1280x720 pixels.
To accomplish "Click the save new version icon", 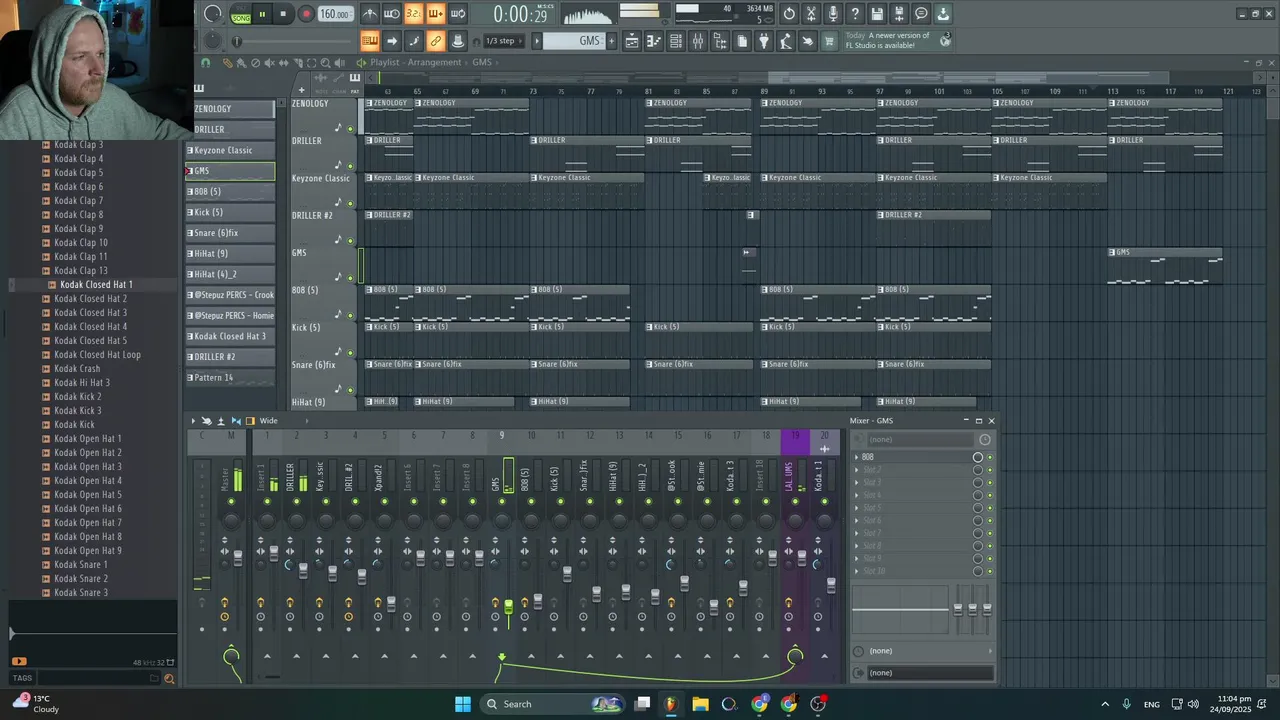I will [x=899, y=14].
